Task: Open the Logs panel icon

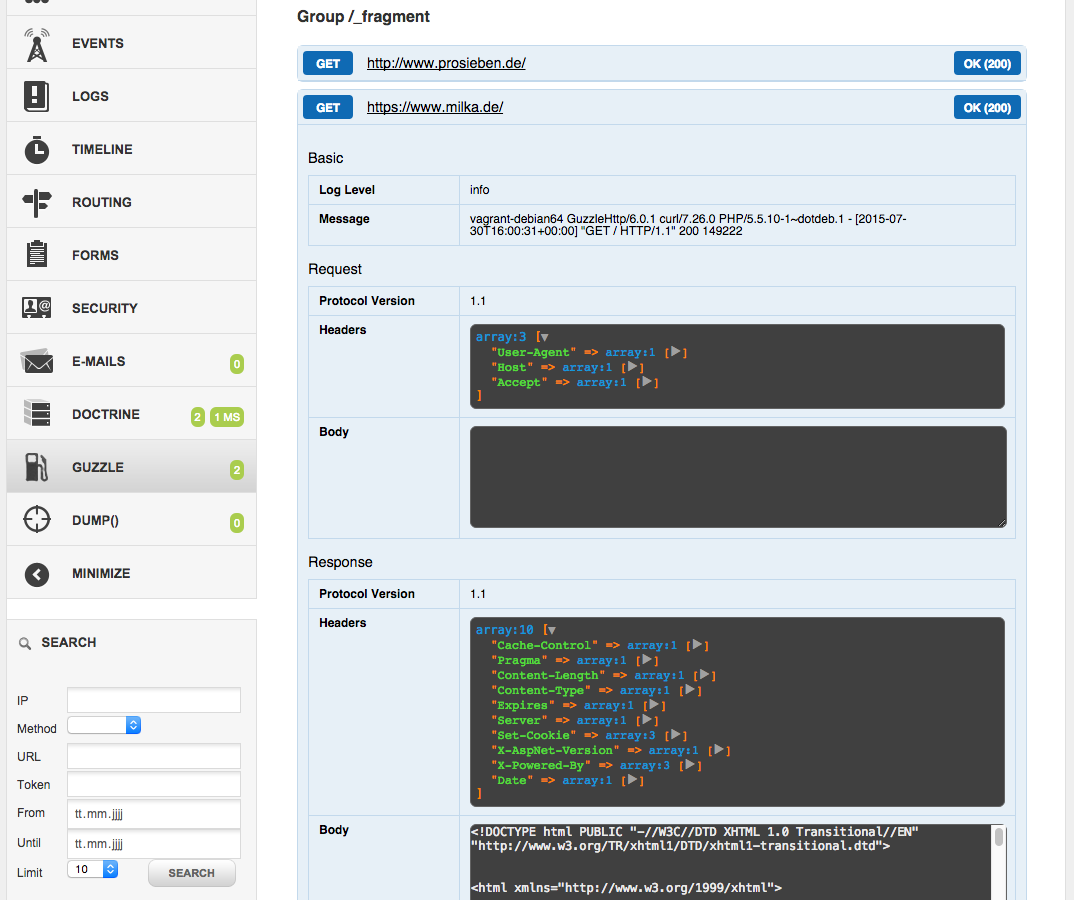Action: pyautogui.click(x=37, y=97)
